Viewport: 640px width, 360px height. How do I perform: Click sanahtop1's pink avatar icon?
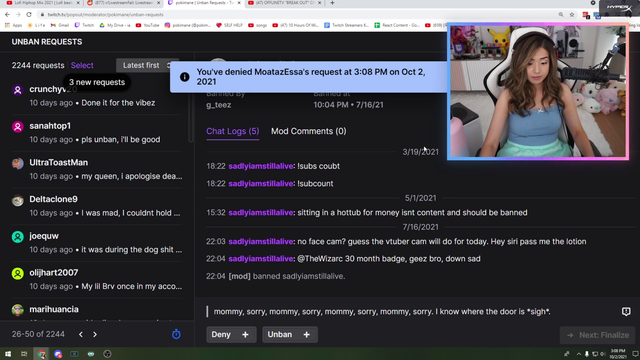18,127
